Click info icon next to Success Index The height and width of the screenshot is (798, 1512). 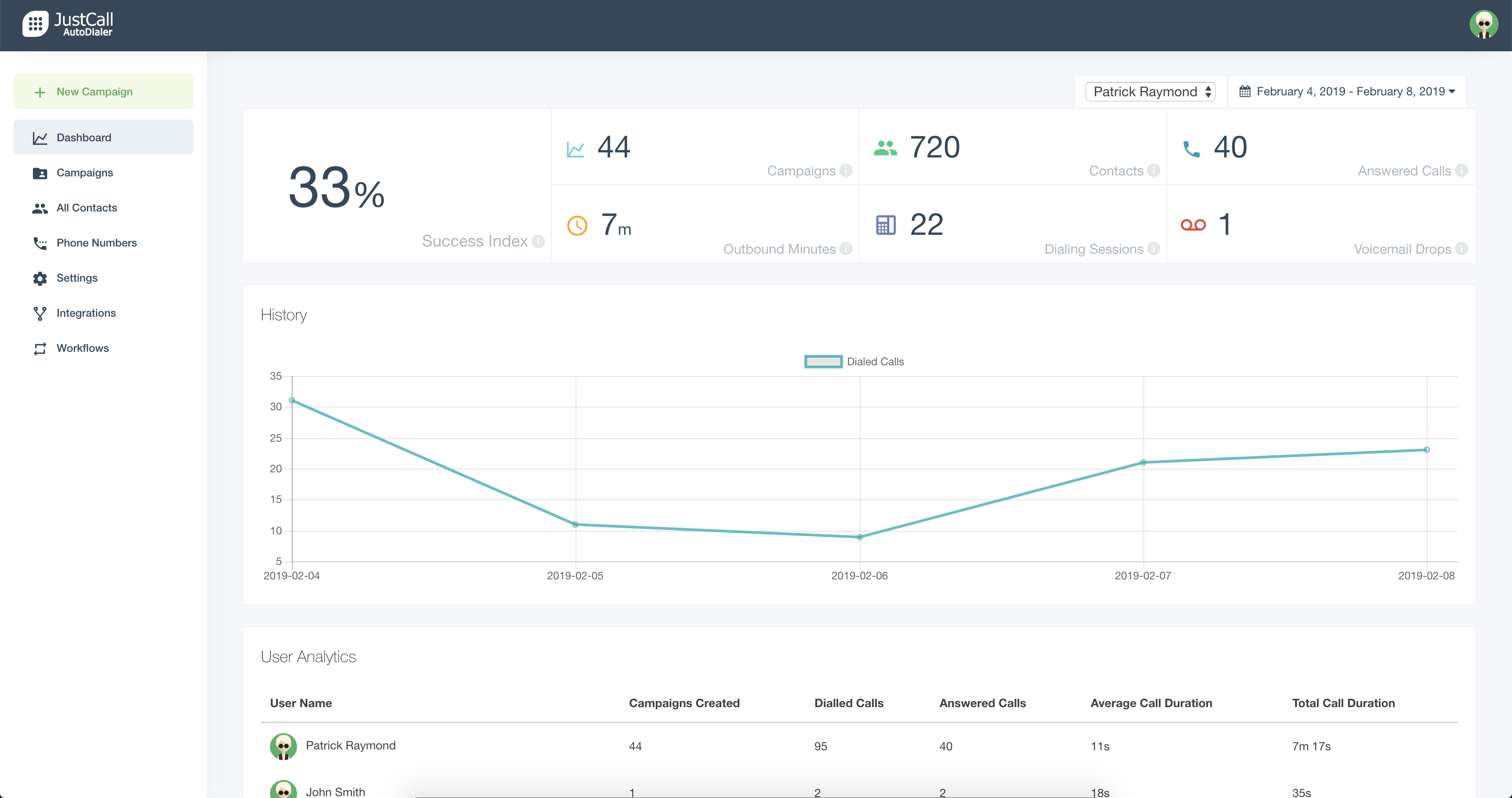pos(538,241)
